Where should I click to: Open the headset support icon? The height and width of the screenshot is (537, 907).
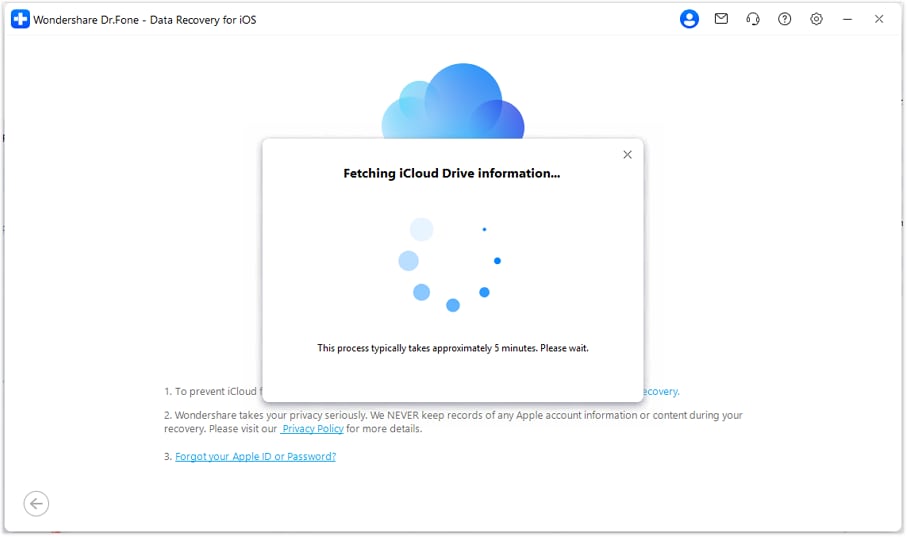coord(753,19)
